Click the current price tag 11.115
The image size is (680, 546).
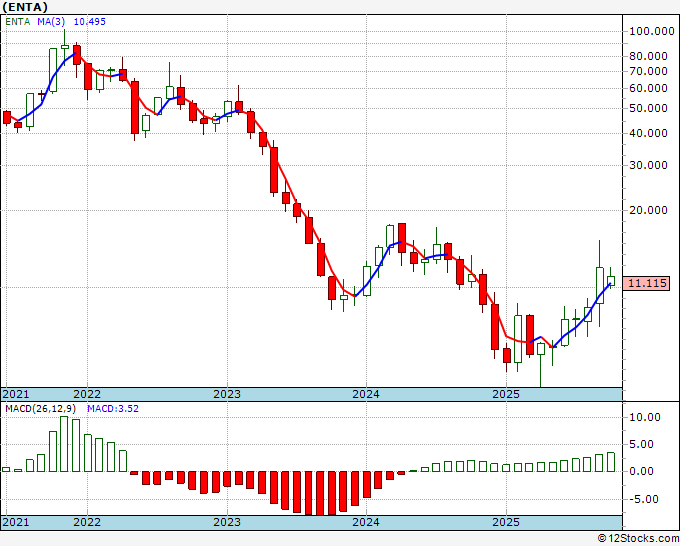click(647, 284)
